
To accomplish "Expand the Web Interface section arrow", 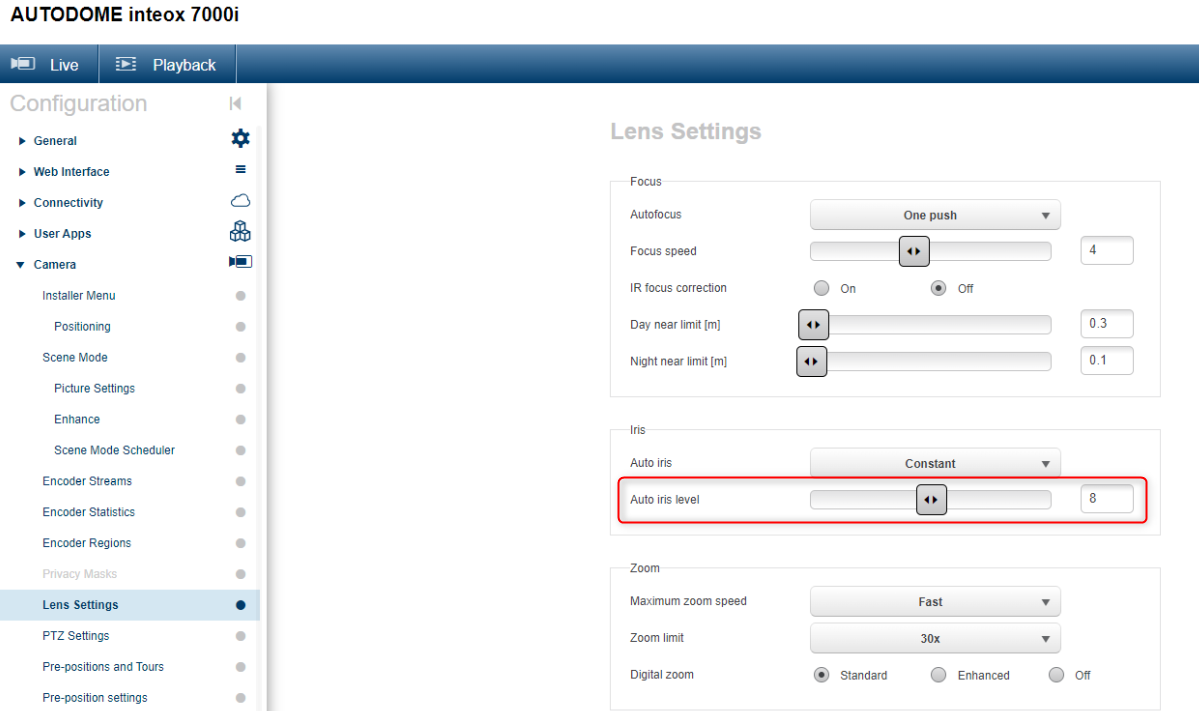I will pos(21,172).
